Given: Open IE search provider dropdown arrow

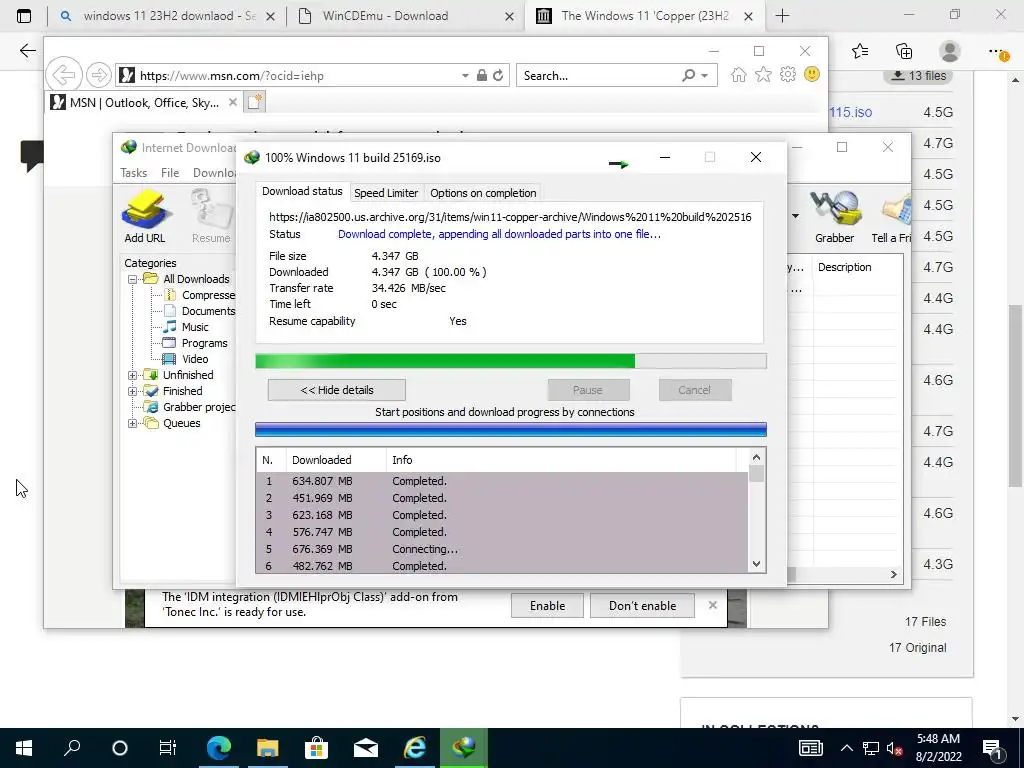Looking at the screenshot, I should [705, 76].
